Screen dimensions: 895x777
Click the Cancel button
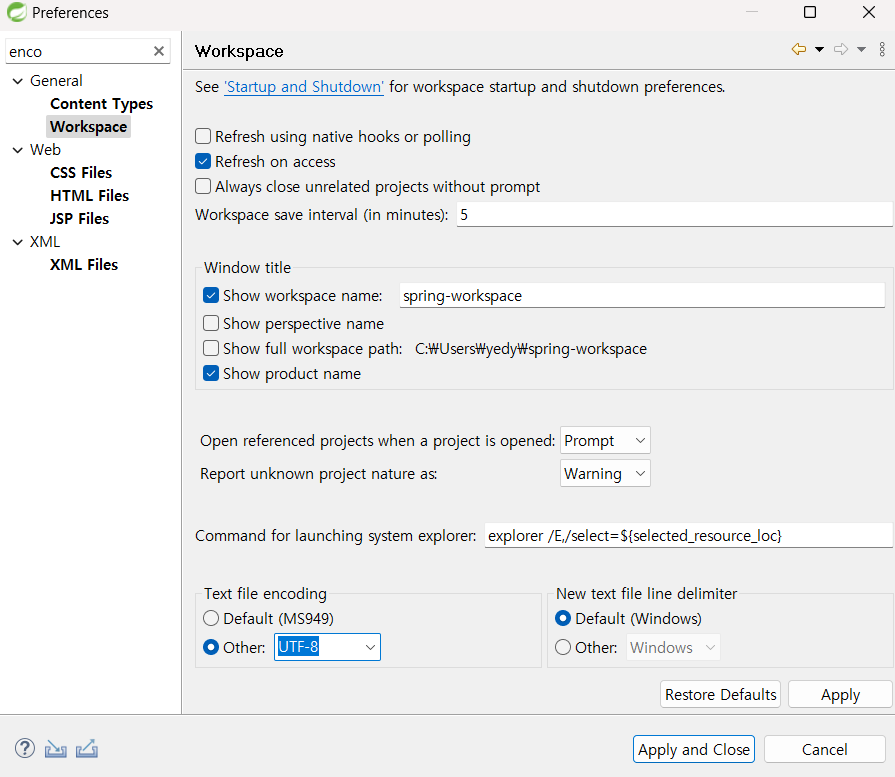(x=824, y=749)
